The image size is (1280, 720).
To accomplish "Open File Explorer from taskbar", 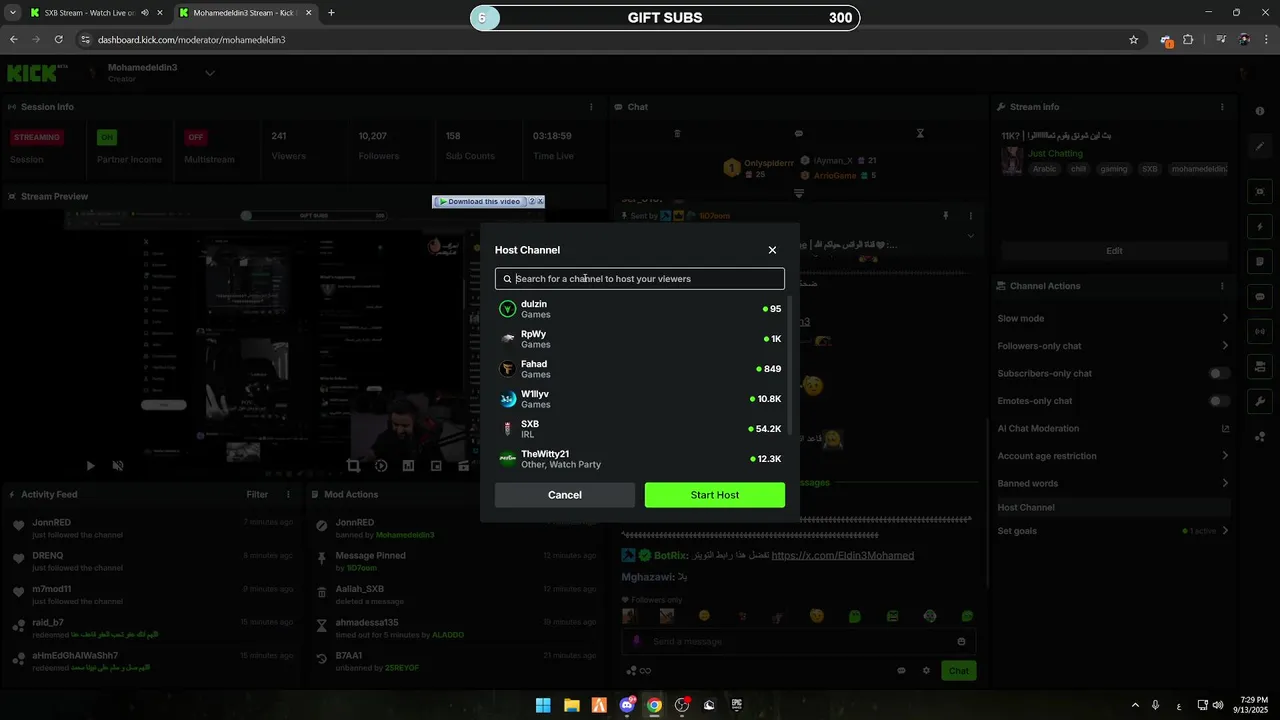I will click(x=571, y=705).
